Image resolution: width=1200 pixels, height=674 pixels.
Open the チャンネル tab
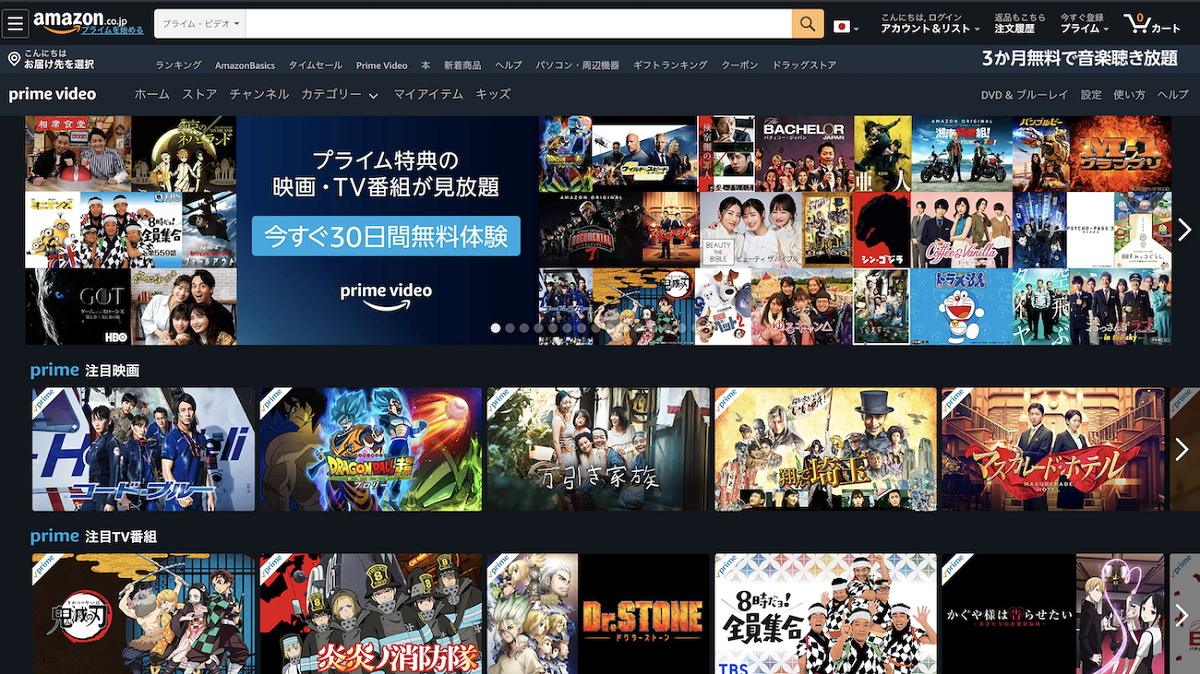[259, 94]
